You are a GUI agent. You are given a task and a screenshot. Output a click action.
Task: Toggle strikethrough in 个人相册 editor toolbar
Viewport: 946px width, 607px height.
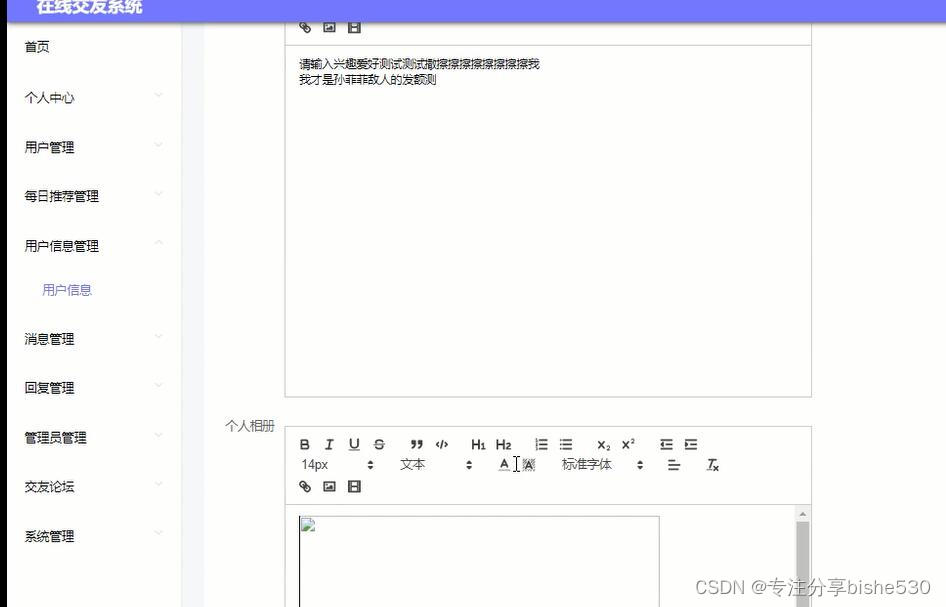(x=379, y=445)
